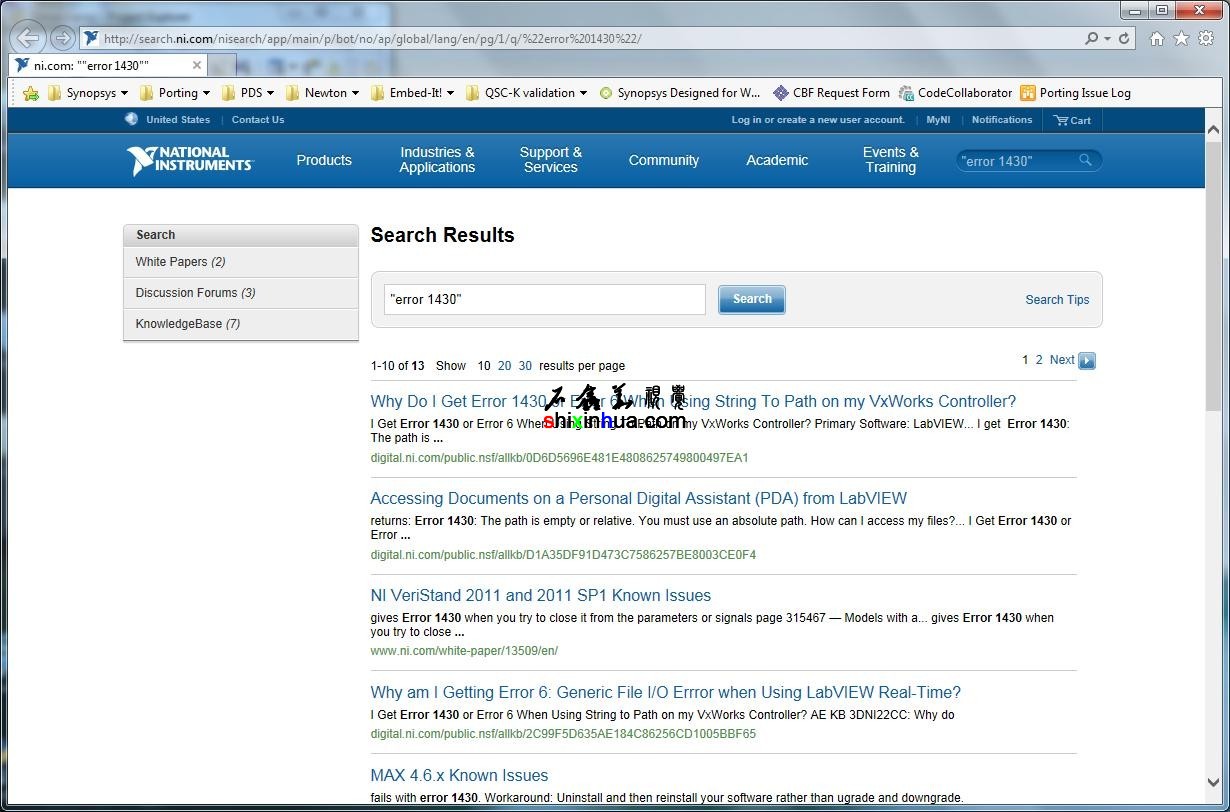Open the address bar search dropdown arrow
The width and height of the screenshot is (1230, 812).
(1107, 39)
